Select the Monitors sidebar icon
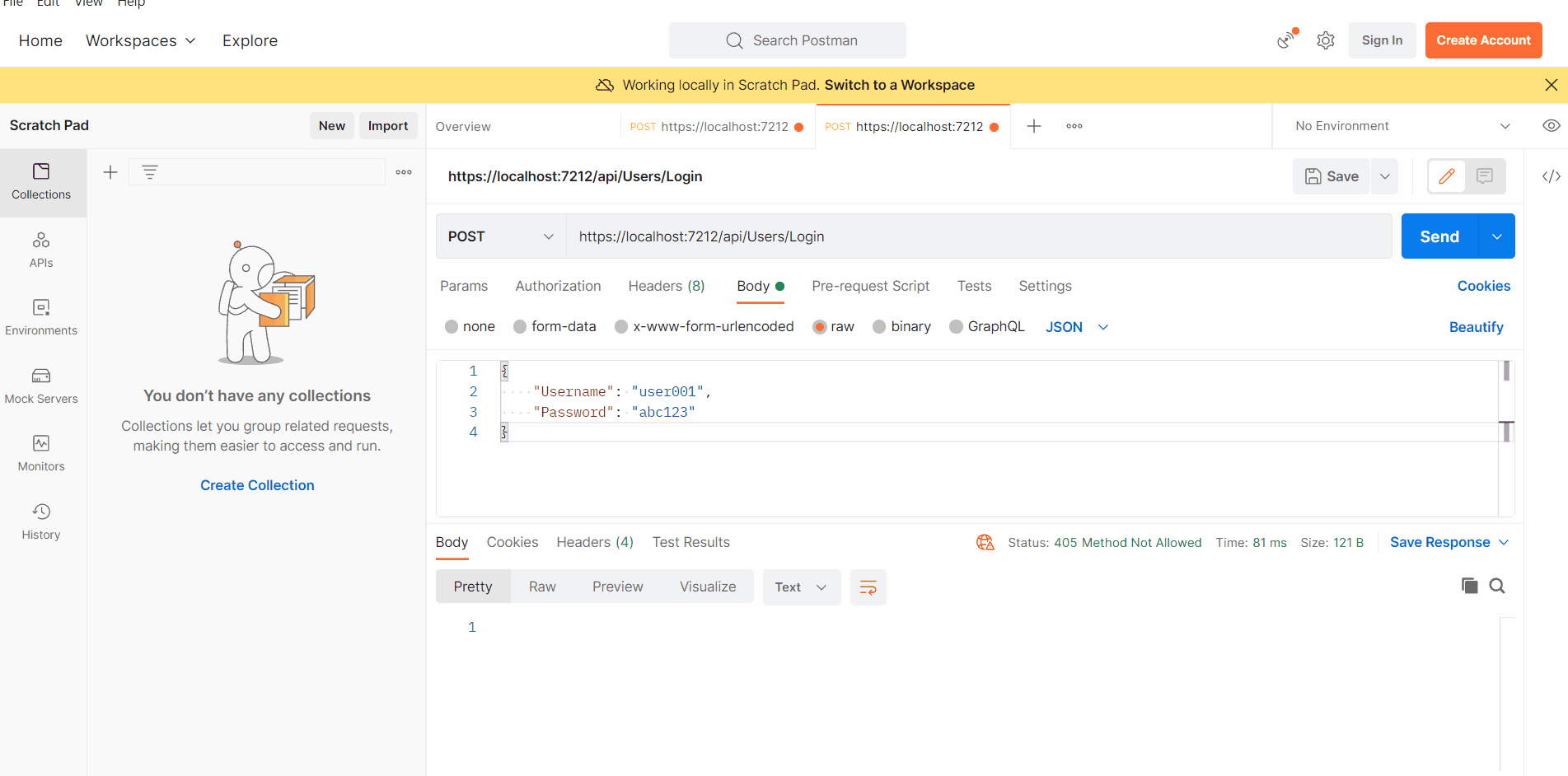The image size is (1568, 776). pos(41,451)
